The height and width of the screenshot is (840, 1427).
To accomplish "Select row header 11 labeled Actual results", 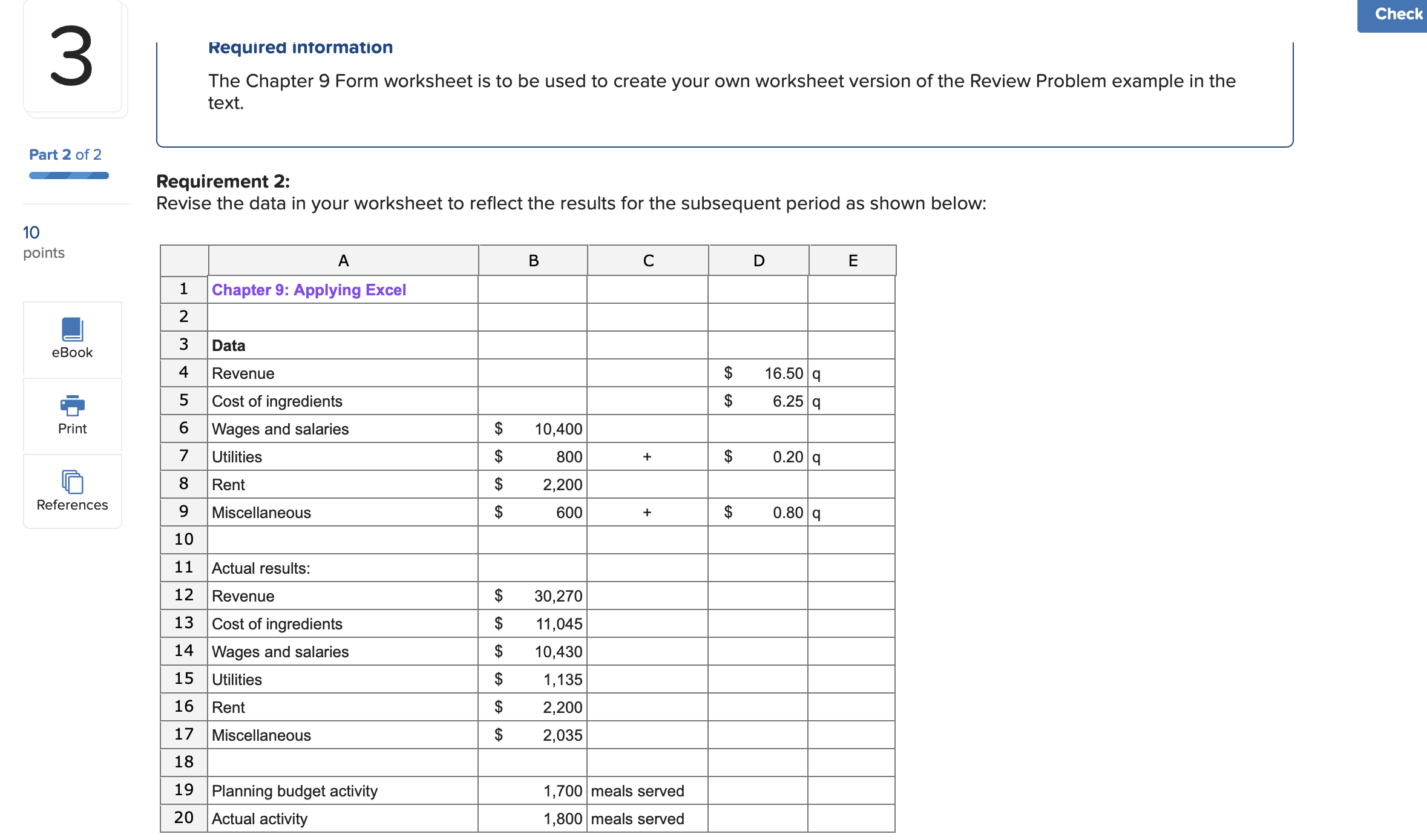I will [x=183, y=568].
